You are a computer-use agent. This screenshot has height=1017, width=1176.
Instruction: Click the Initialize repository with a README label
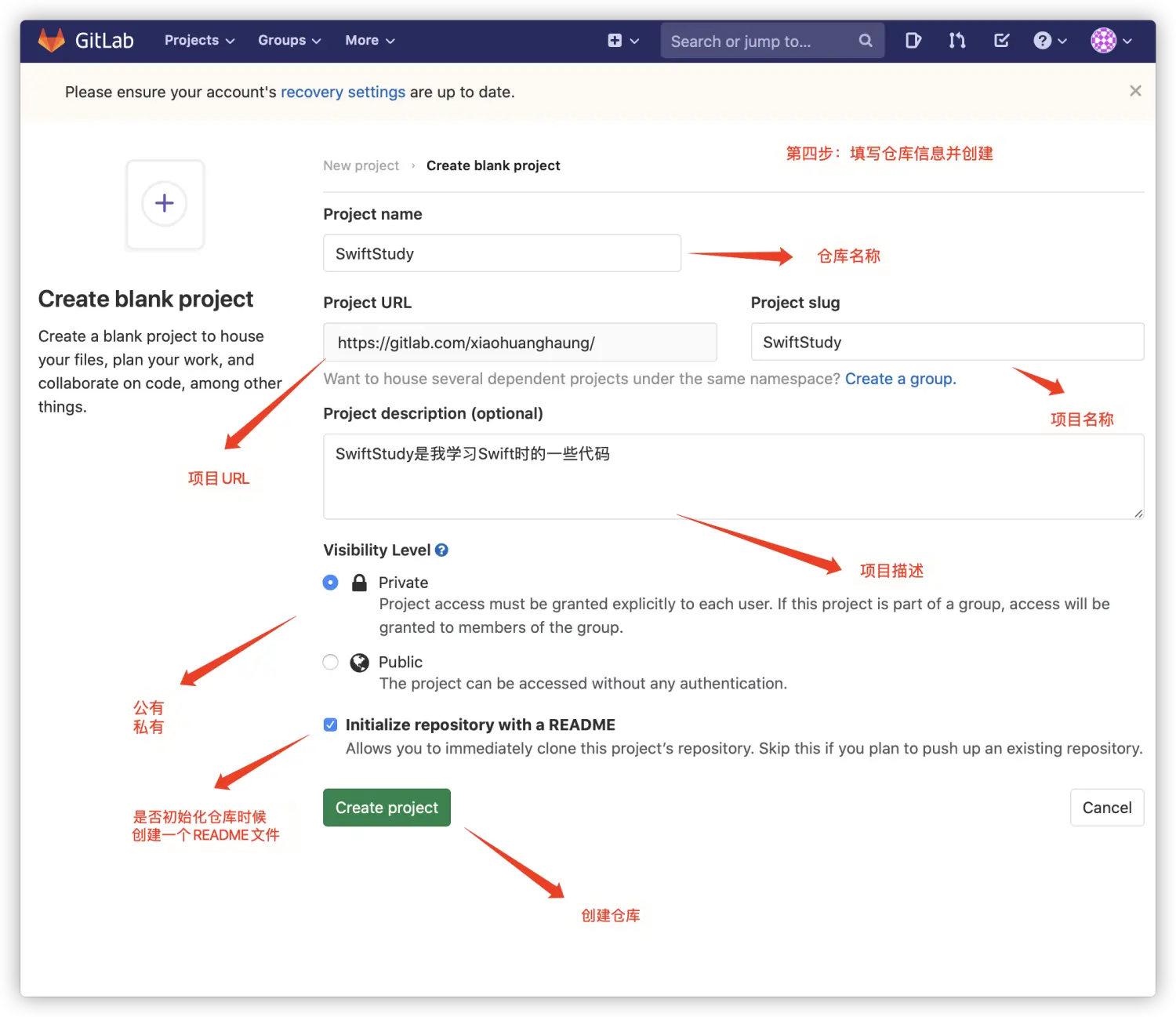tap(481, 725)
